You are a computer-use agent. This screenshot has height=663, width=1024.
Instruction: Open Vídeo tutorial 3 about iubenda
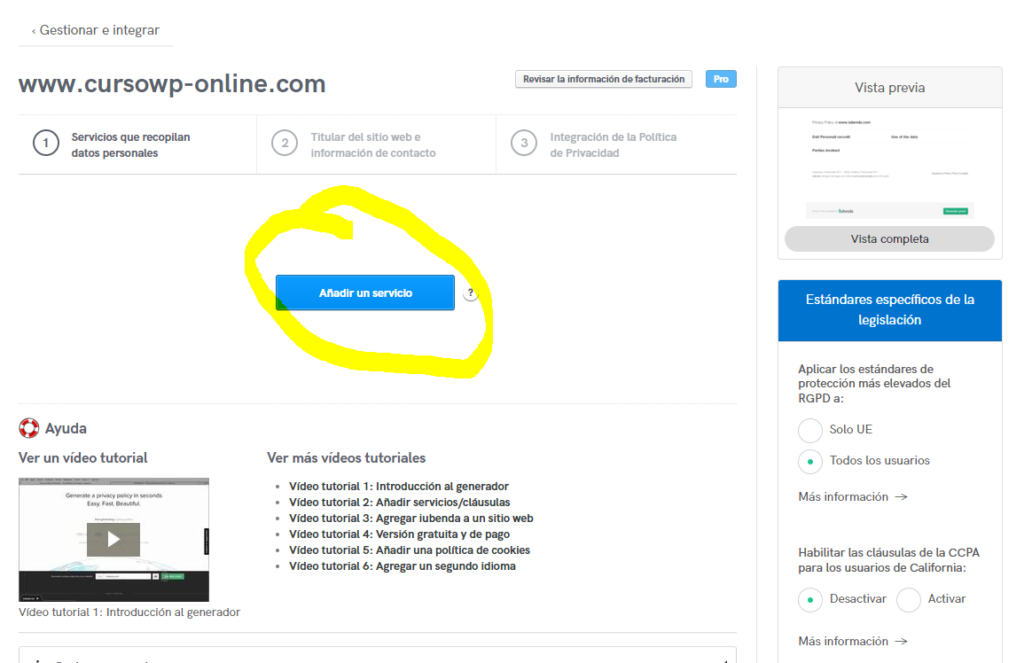pos(411,518)
